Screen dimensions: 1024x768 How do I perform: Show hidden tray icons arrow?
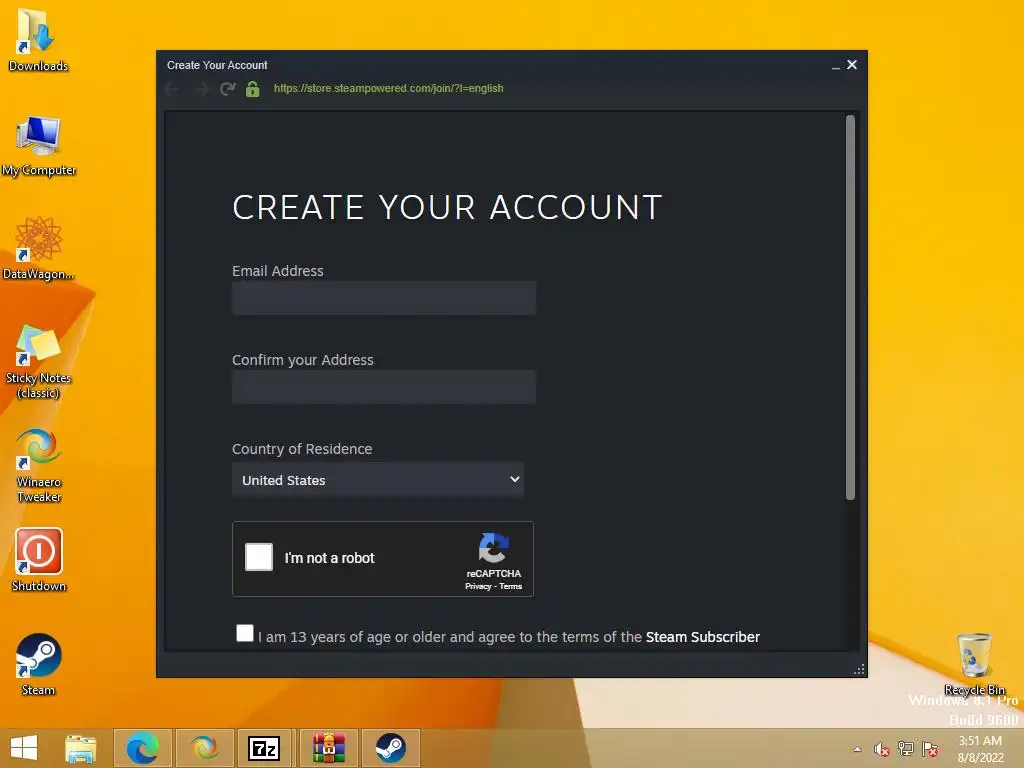(x=857, y=749)
